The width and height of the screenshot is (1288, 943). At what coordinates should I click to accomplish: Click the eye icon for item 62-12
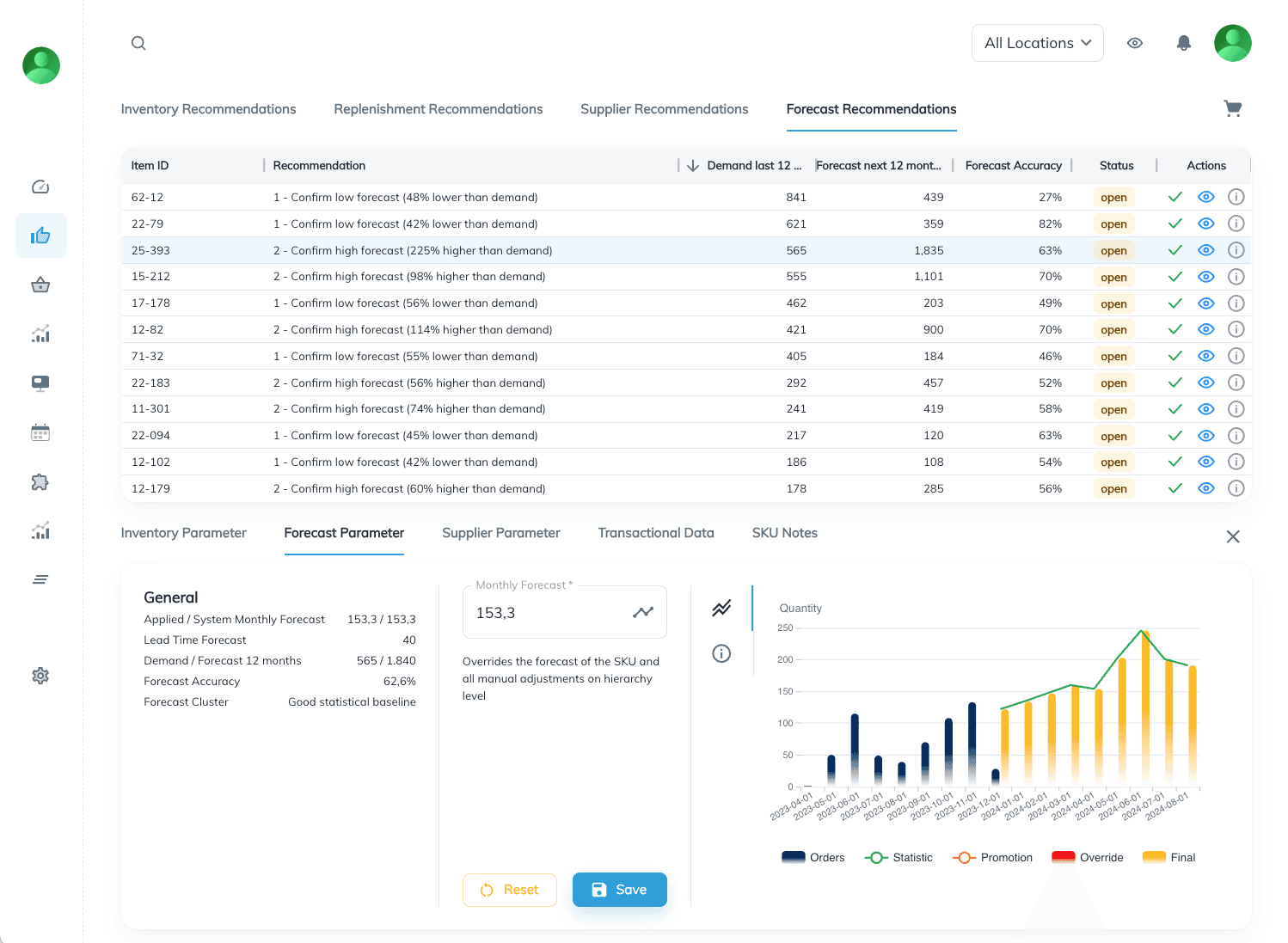click(1205, 197)
